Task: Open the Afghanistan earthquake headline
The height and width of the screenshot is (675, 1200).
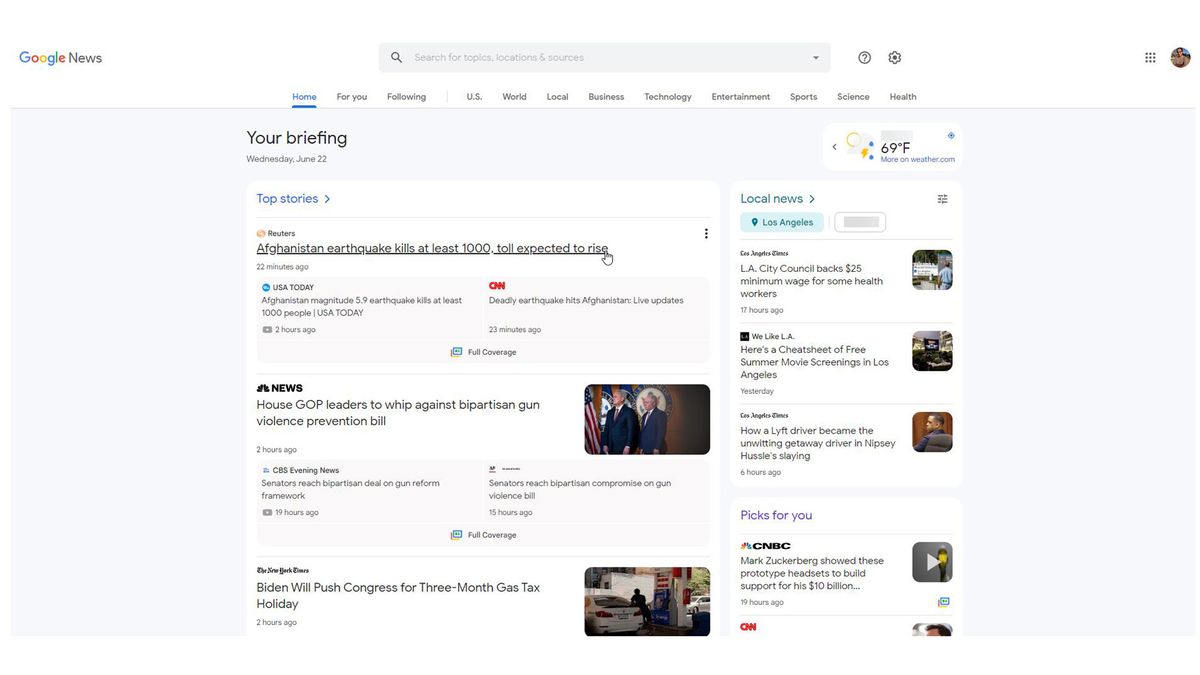Action: point(432,248)
